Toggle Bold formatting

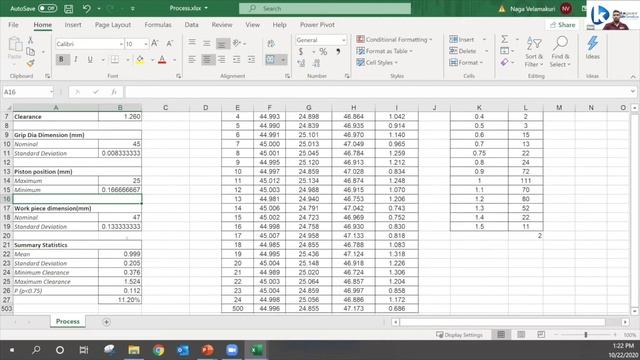coord(62,60)
